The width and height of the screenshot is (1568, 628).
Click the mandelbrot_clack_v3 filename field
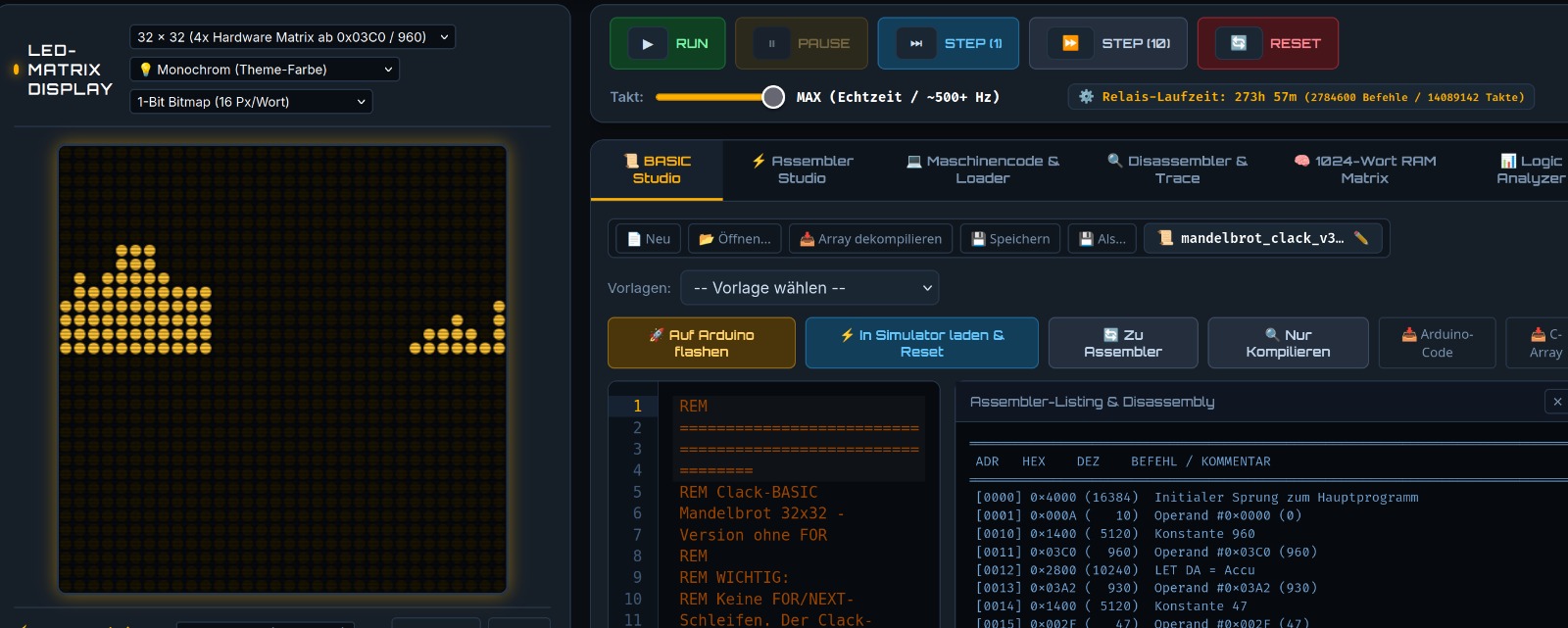[x=1263, y=238]
